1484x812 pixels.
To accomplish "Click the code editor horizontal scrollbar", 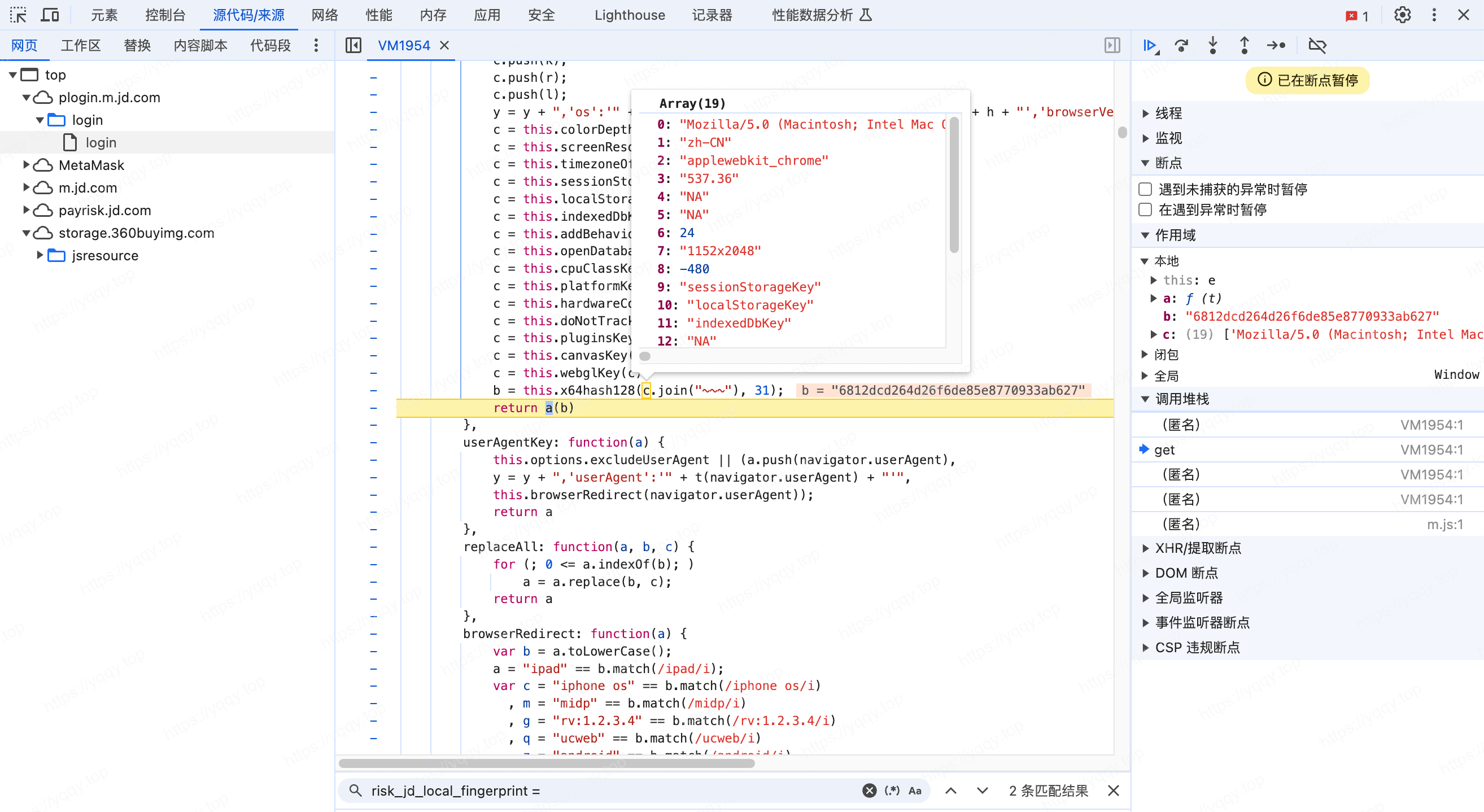I will (x=547, y=763).
